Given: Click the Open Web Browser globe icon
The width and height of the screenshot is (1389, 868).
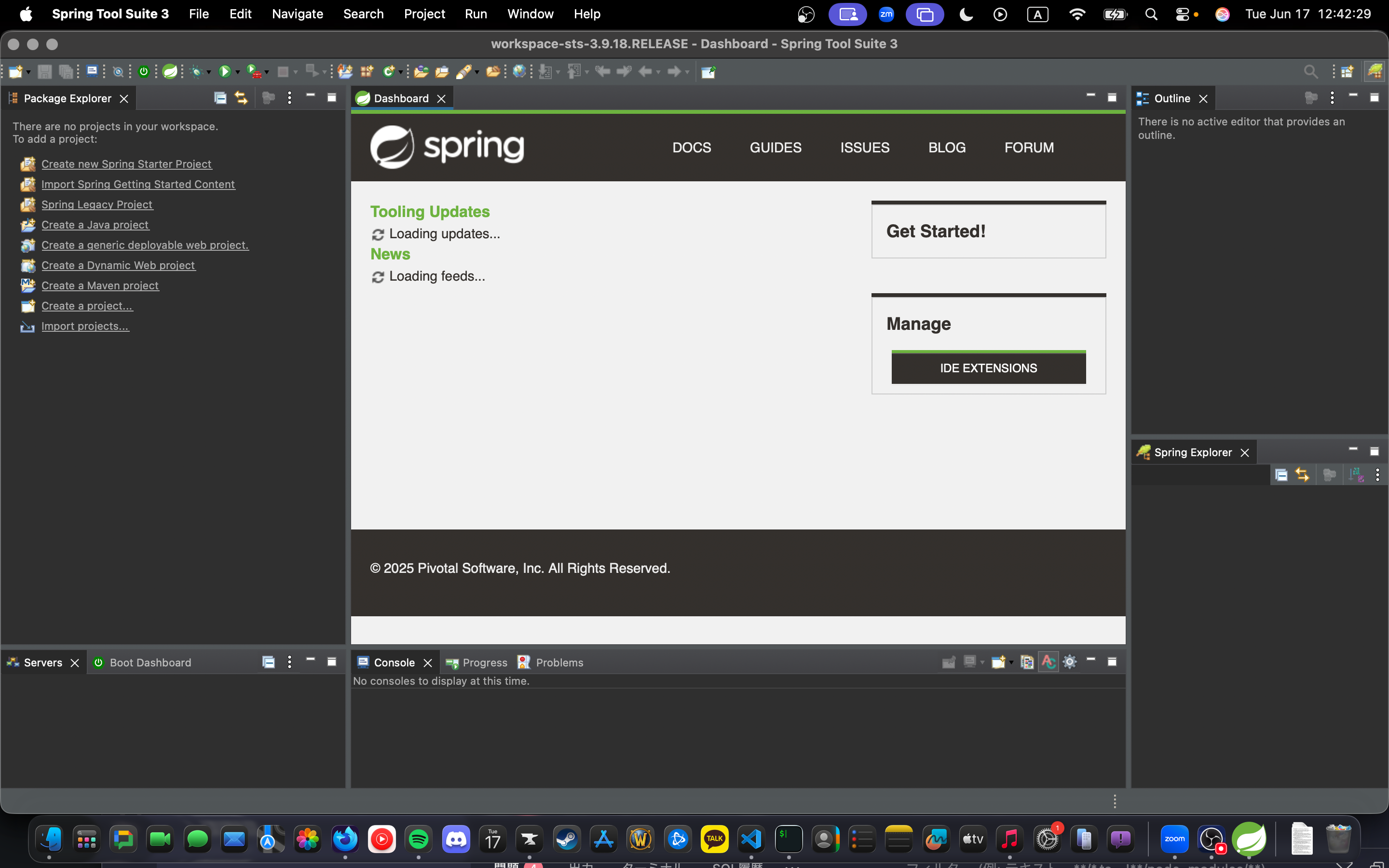Looking at the screenshot, I should (519, 72).
